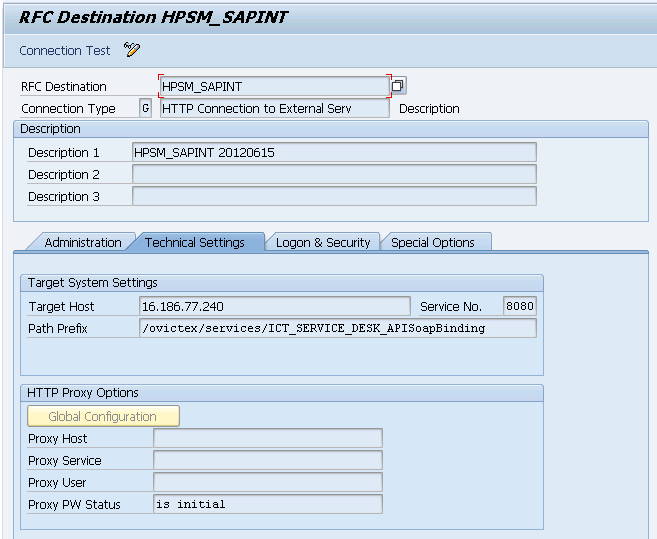The width and height of the screenshot is (657, 539).
Task: Open the Logon & Security tab
Action: click(323, 243)
